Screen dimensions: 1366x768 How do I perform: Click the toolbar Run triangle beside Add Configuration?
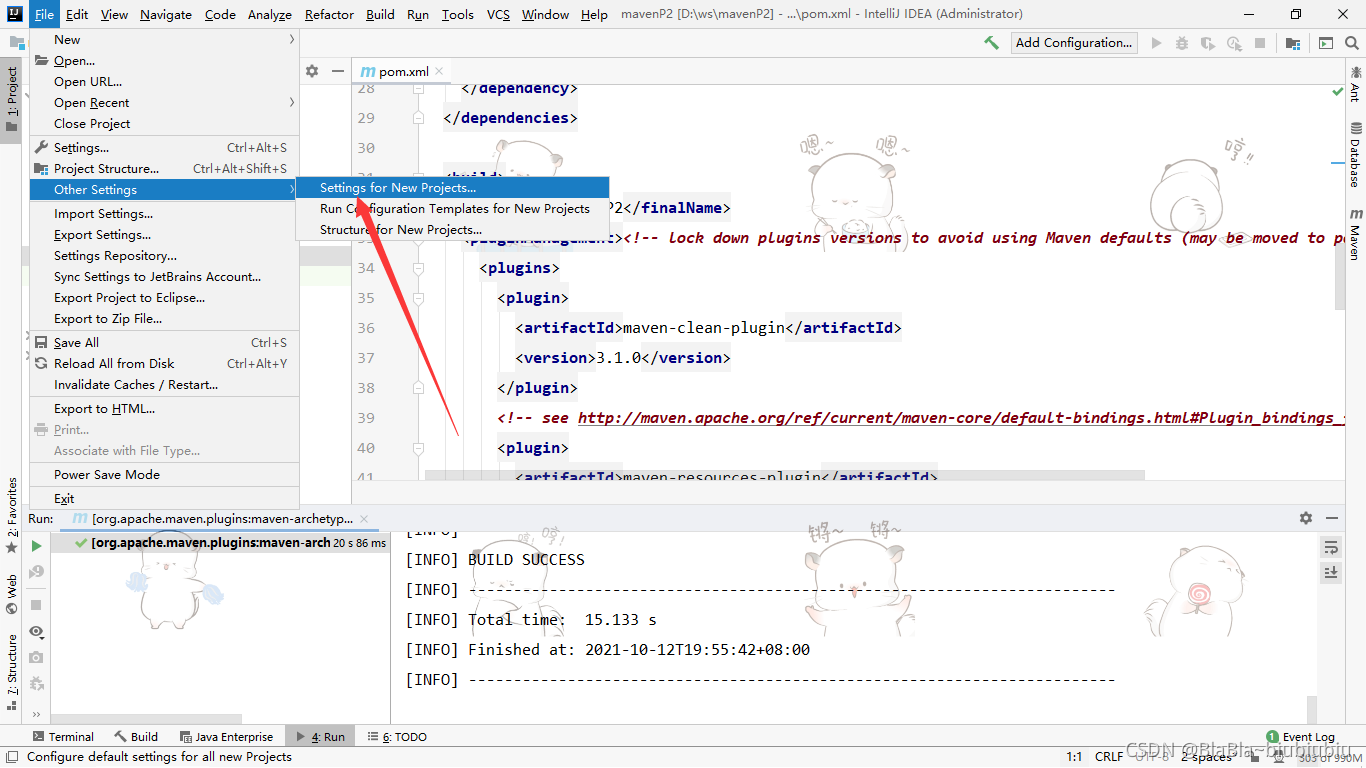pos(1157,43)
